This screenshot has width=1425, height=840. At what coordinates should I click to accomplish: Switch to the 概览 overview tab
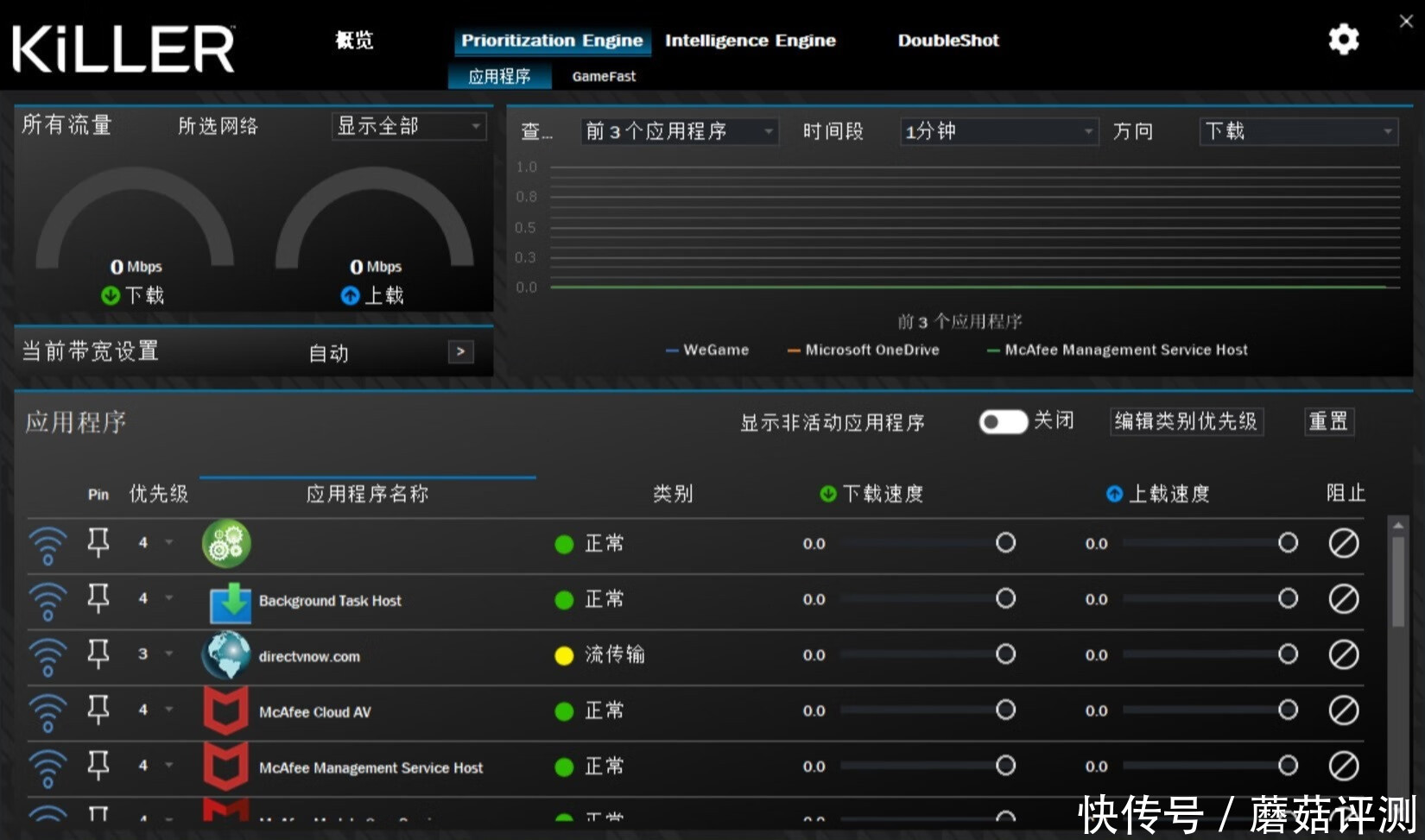pyautogui.click(x=354, y=40)
